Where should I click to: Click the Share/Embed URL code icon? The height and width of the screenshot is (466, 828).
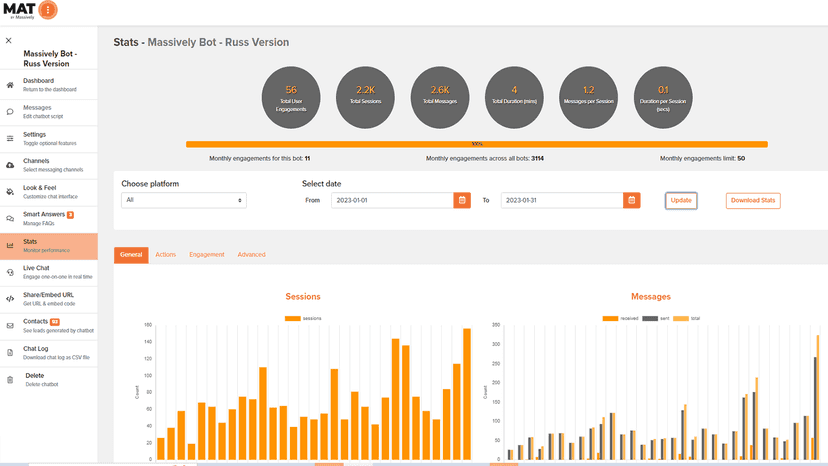click(x=10, y=299)
